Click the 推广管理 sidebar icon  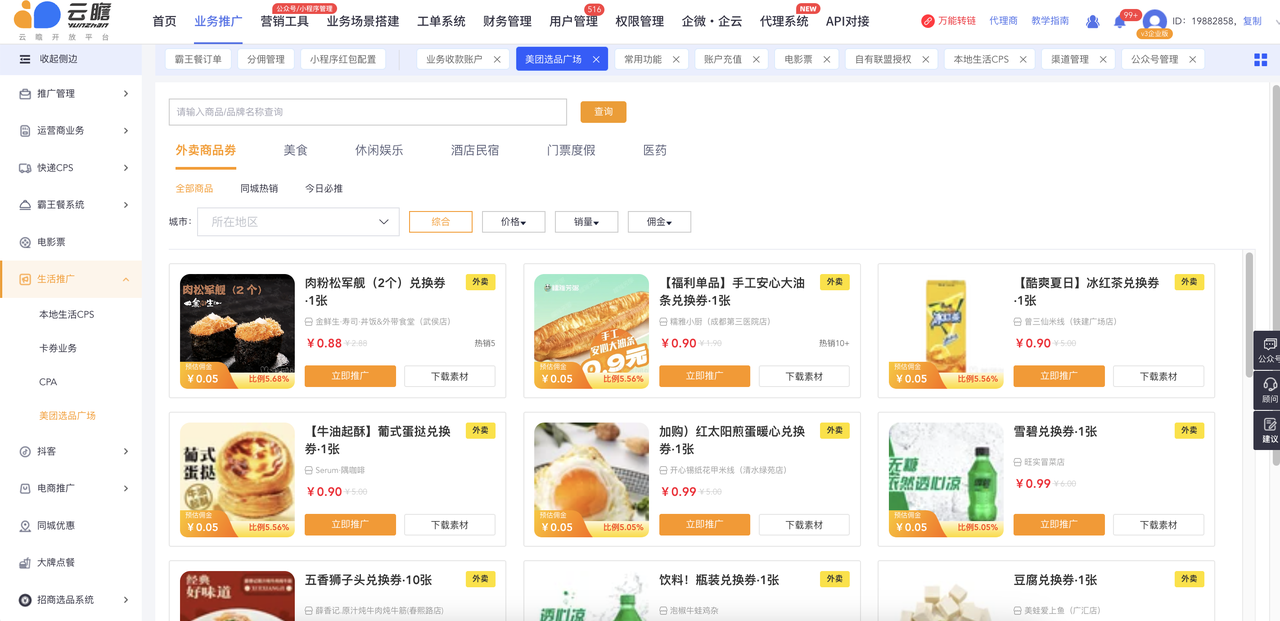click(x=25, y=94)
